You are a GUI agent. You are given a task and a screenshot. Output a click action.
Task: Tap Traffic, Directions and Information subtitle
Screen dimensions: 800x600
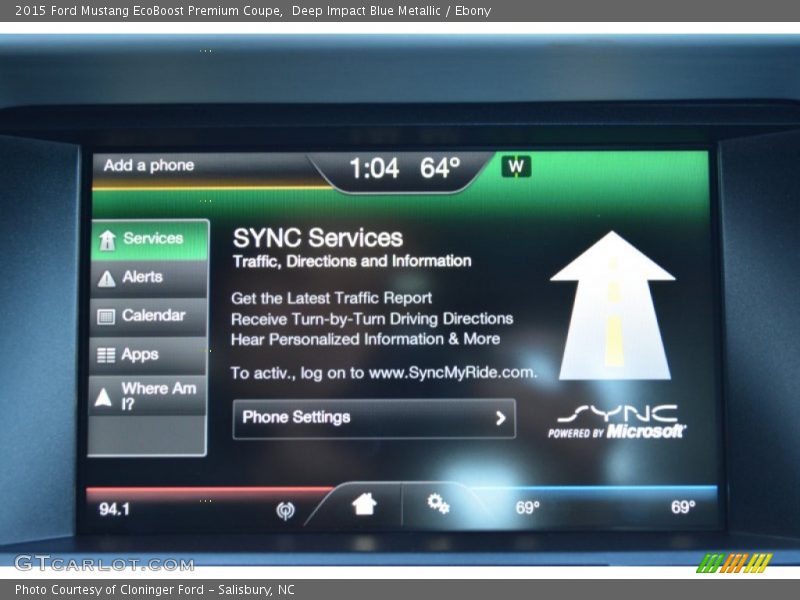352,261
